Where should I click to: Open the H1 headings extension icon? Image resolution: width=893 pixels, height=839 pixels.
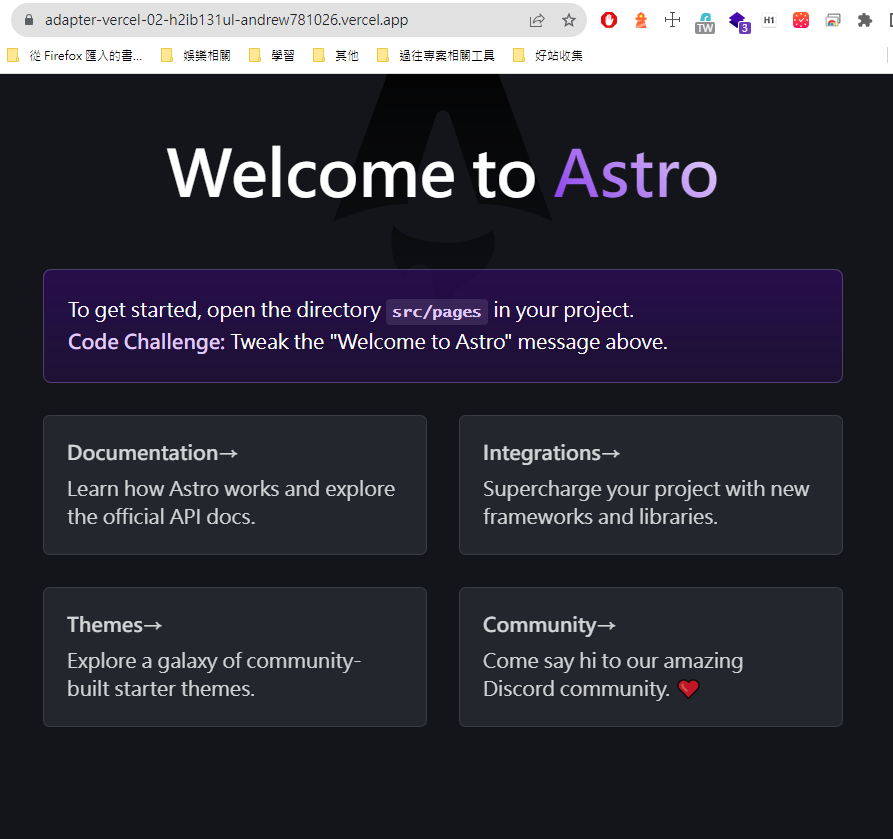pyautogui.click(x=769, y=20)
